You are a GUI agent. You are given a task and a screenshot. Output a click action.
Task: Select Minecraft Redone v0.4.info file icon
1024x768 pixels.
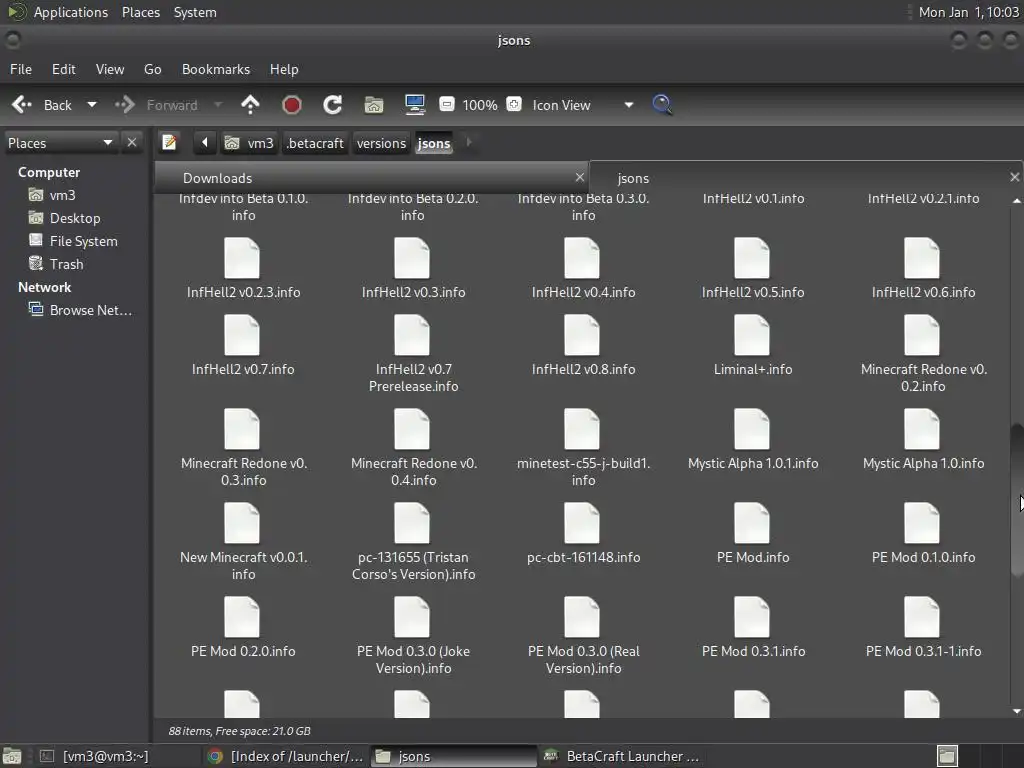(x=412, y=430)
